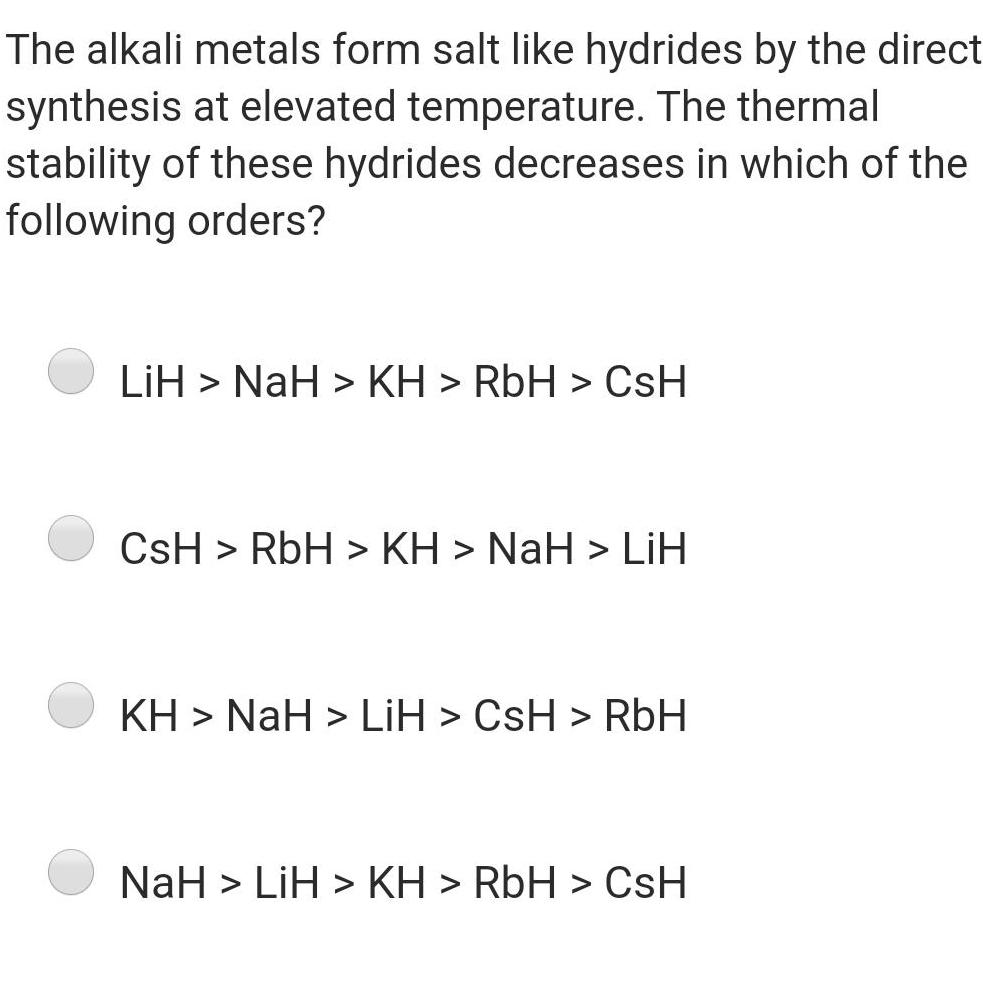Image resolution: width=983 pixels, height=997 pixels.
Task: Click "RbH" at the end of the third option
Action: tap(646, 716)
